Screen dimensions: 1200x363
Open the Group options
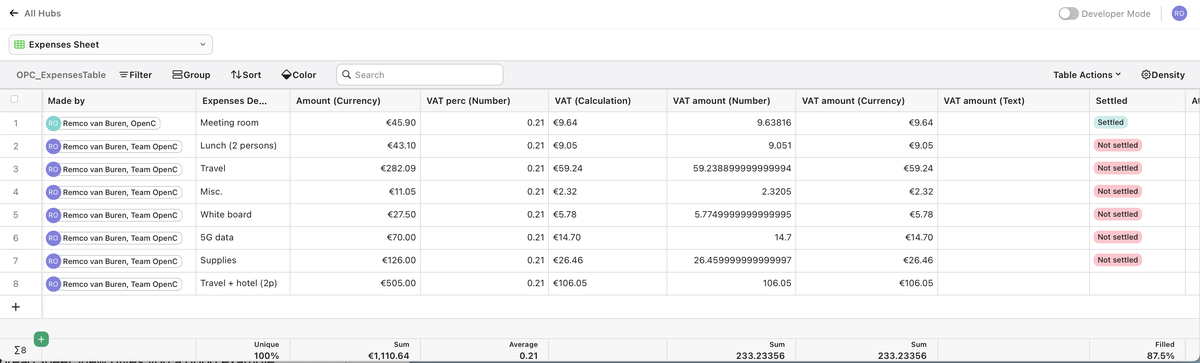point(191,75)
